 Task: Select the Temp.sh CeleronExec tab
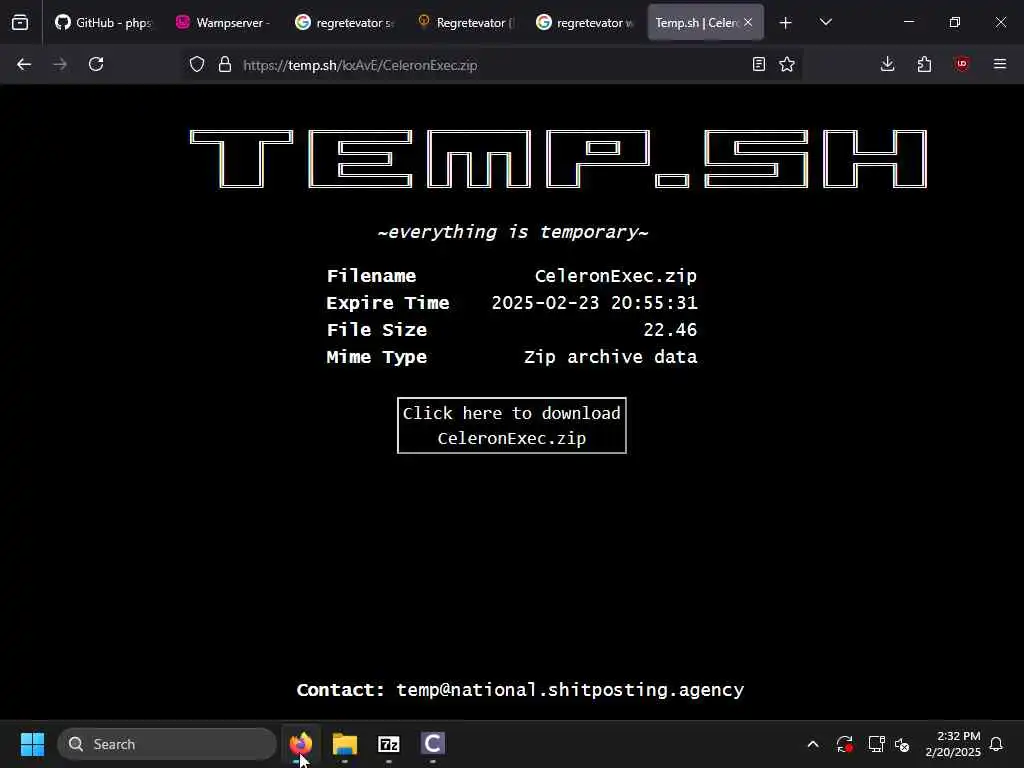tap(695, 23)
